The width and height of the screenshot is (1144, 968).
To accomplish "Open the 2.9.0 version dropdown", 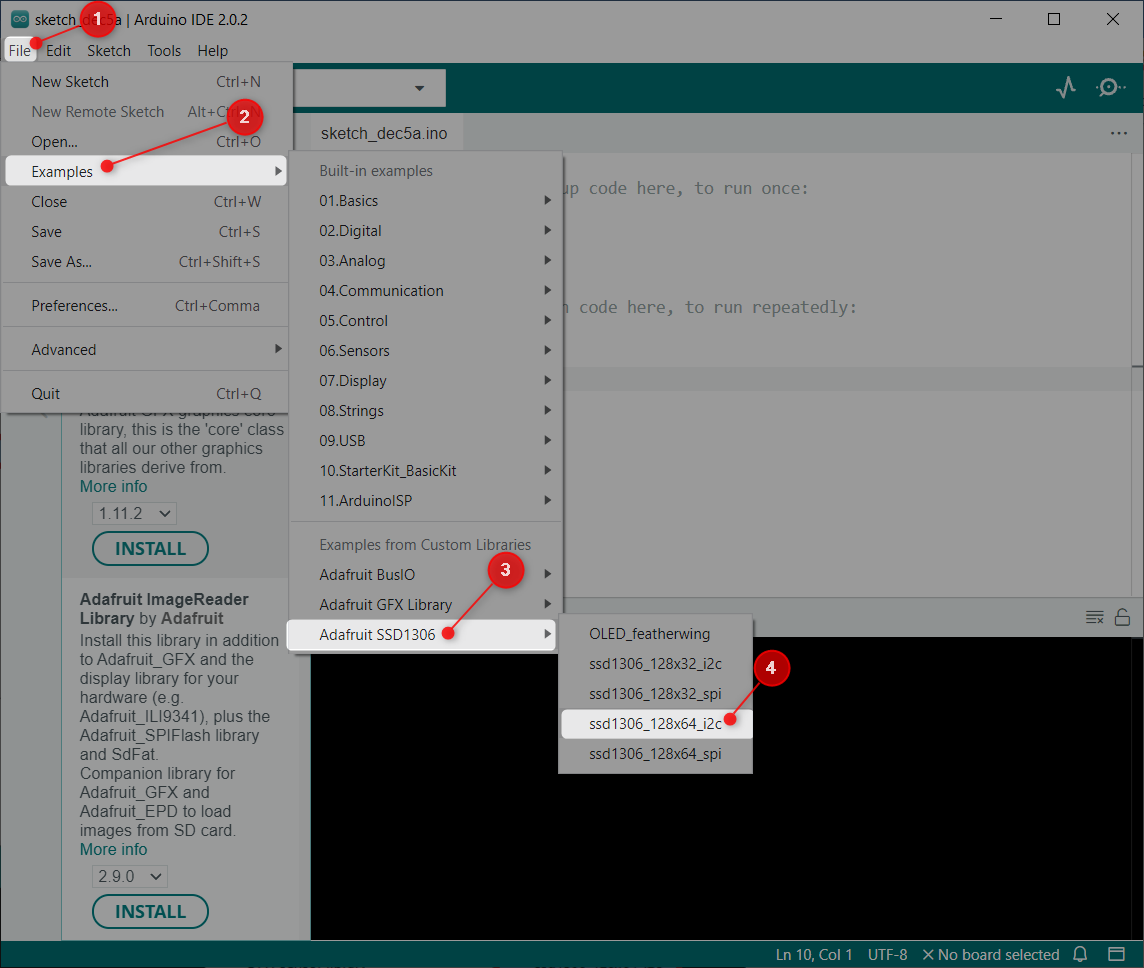I will click(130, 876).
